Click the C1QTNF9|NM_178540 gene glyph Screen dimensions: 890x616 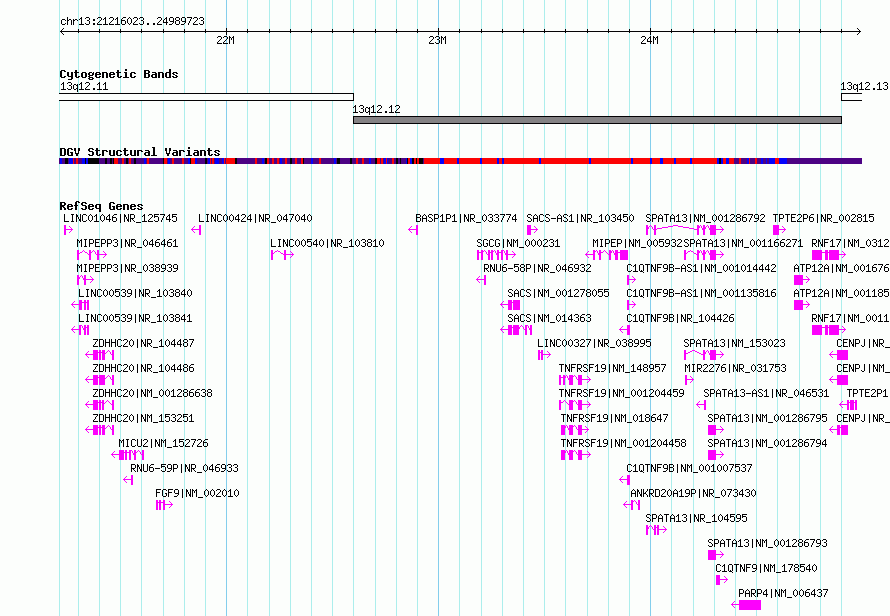(721, 580)
